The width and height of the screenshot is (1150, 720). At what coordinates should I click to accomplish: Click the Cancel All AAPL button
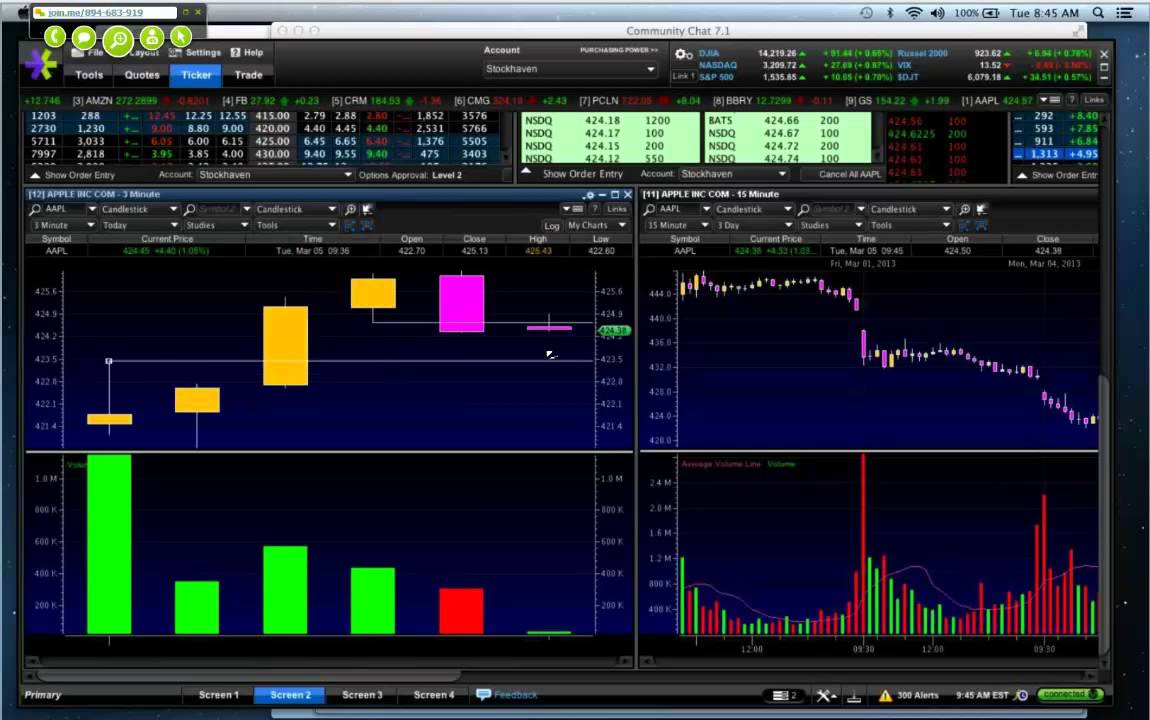click(x=849, y=175)
